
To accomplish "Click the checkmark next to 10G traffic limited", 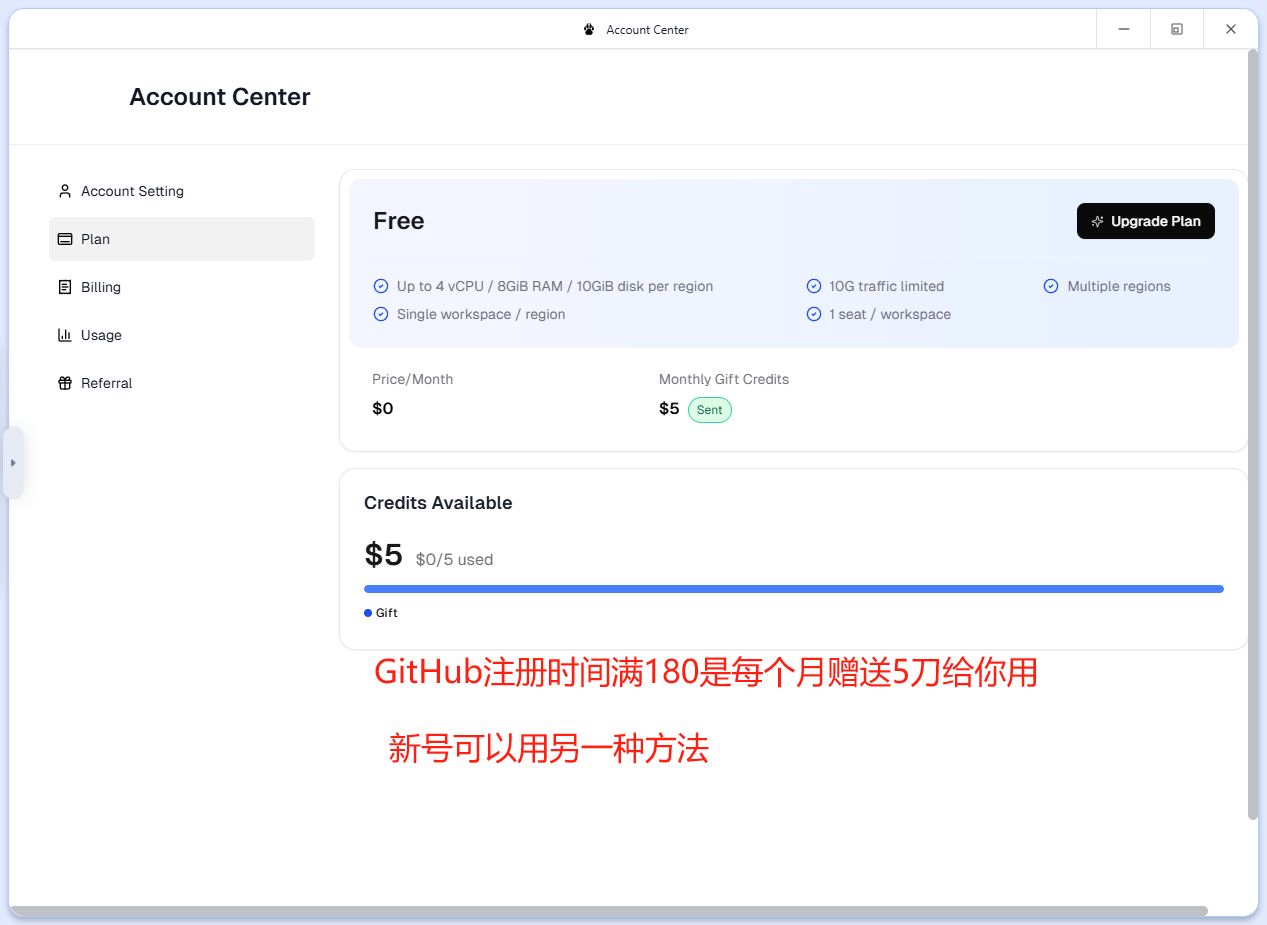I will [813, 286].
